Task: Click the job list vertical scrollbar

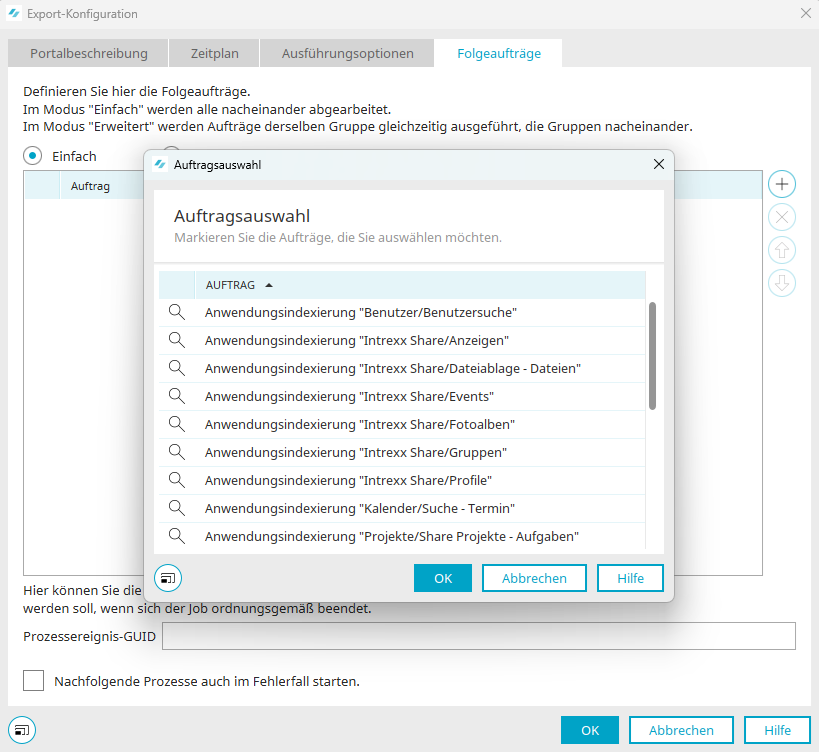Action: [x=652, y=356]
